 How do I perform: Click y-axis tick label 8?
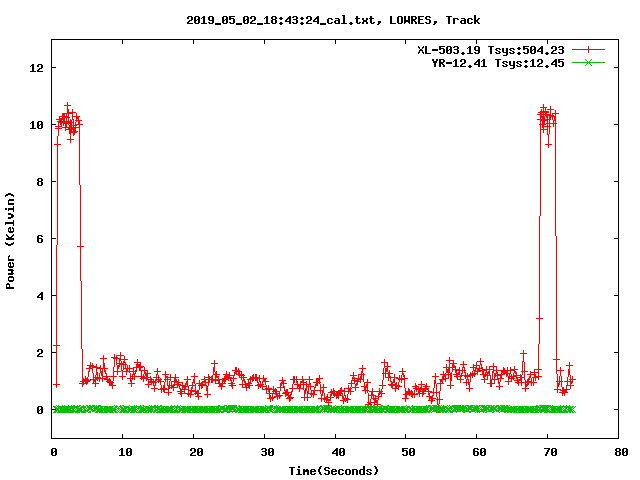tap(40, 182)
